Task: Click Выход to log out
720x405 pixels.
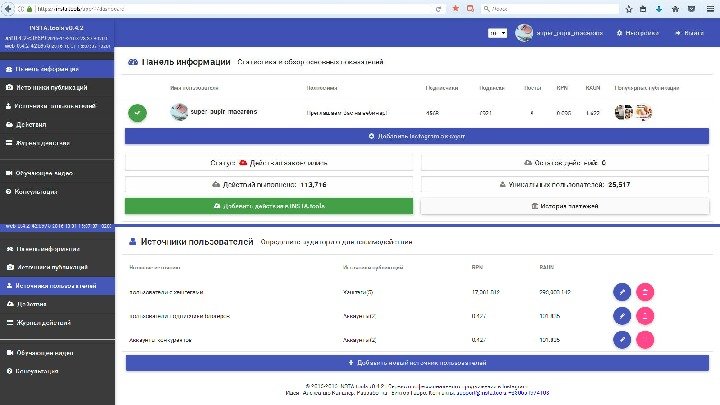Action: [689, 33]
